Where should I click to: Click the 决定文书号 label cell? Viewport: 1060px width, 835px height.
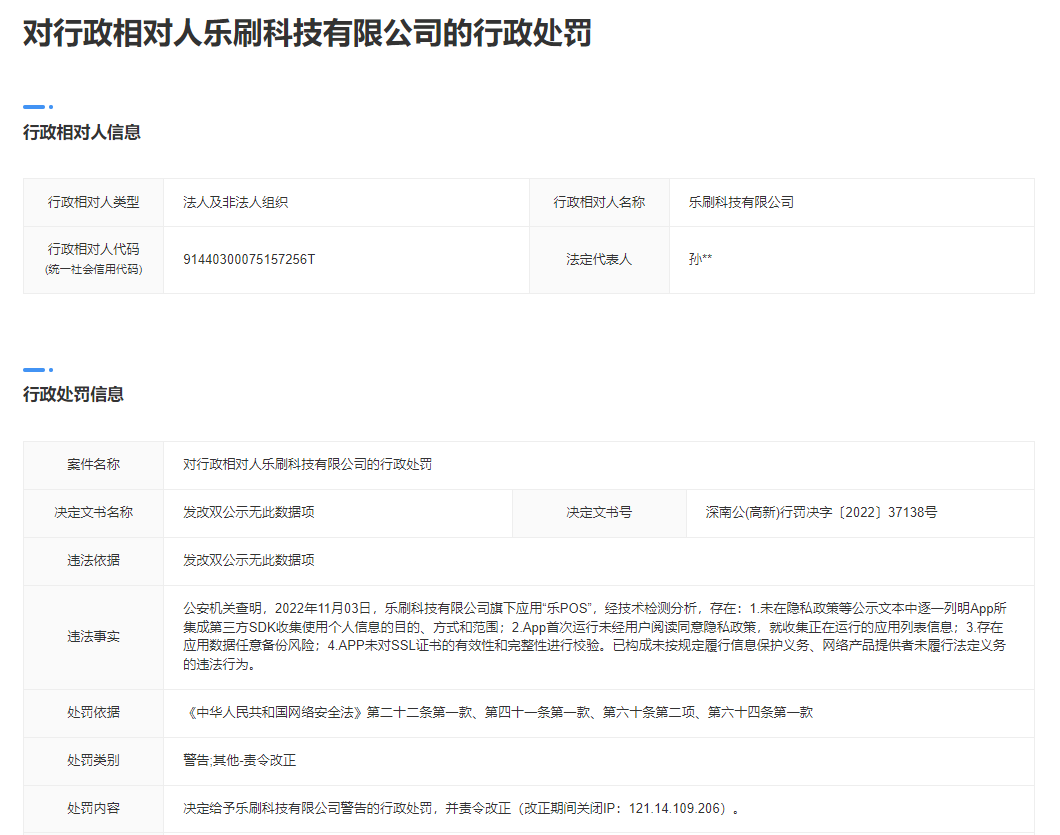point(599,512)
